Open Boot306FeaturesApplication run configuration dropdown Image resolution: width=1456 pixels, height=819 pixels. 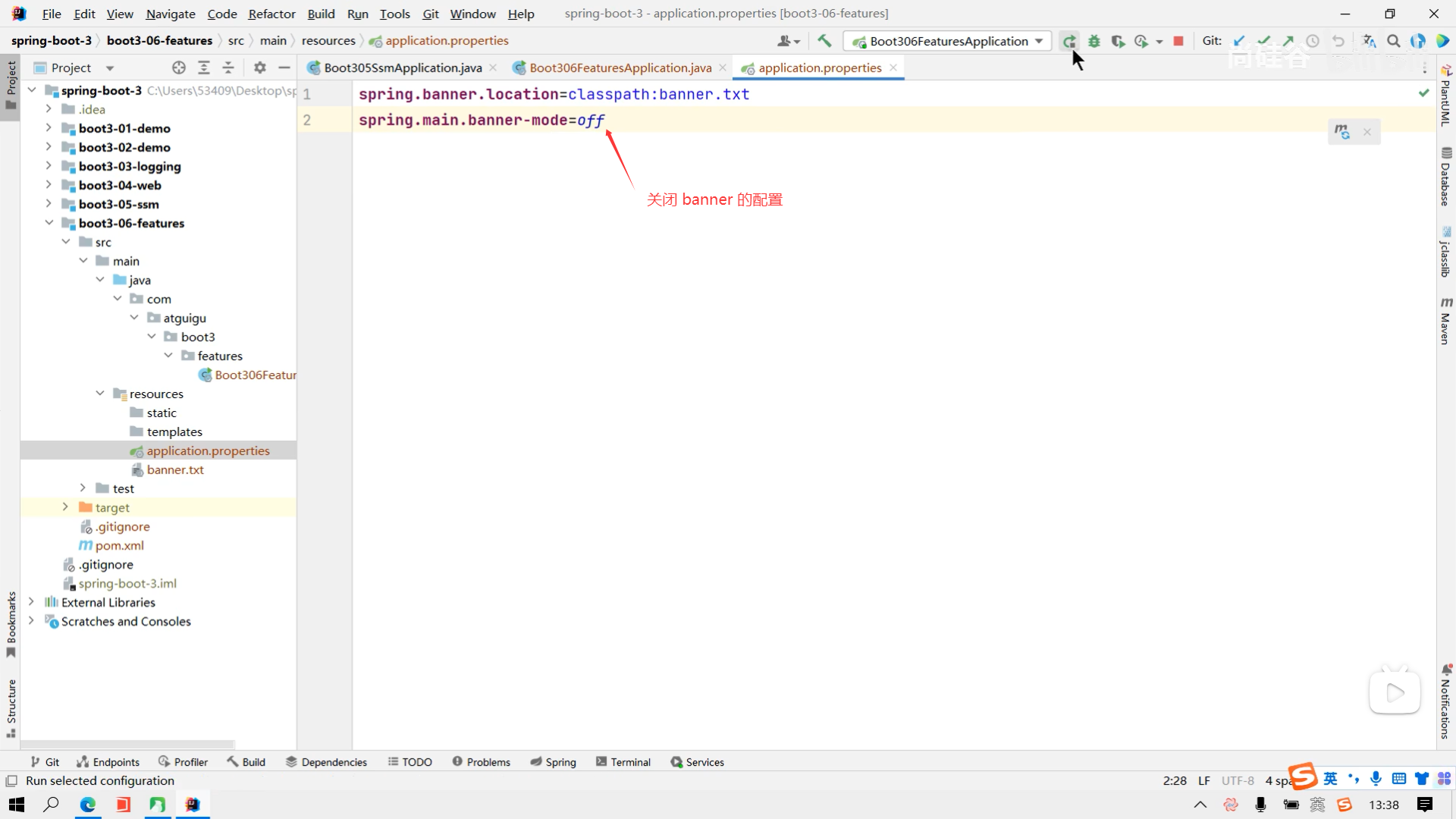pos(949,42)
